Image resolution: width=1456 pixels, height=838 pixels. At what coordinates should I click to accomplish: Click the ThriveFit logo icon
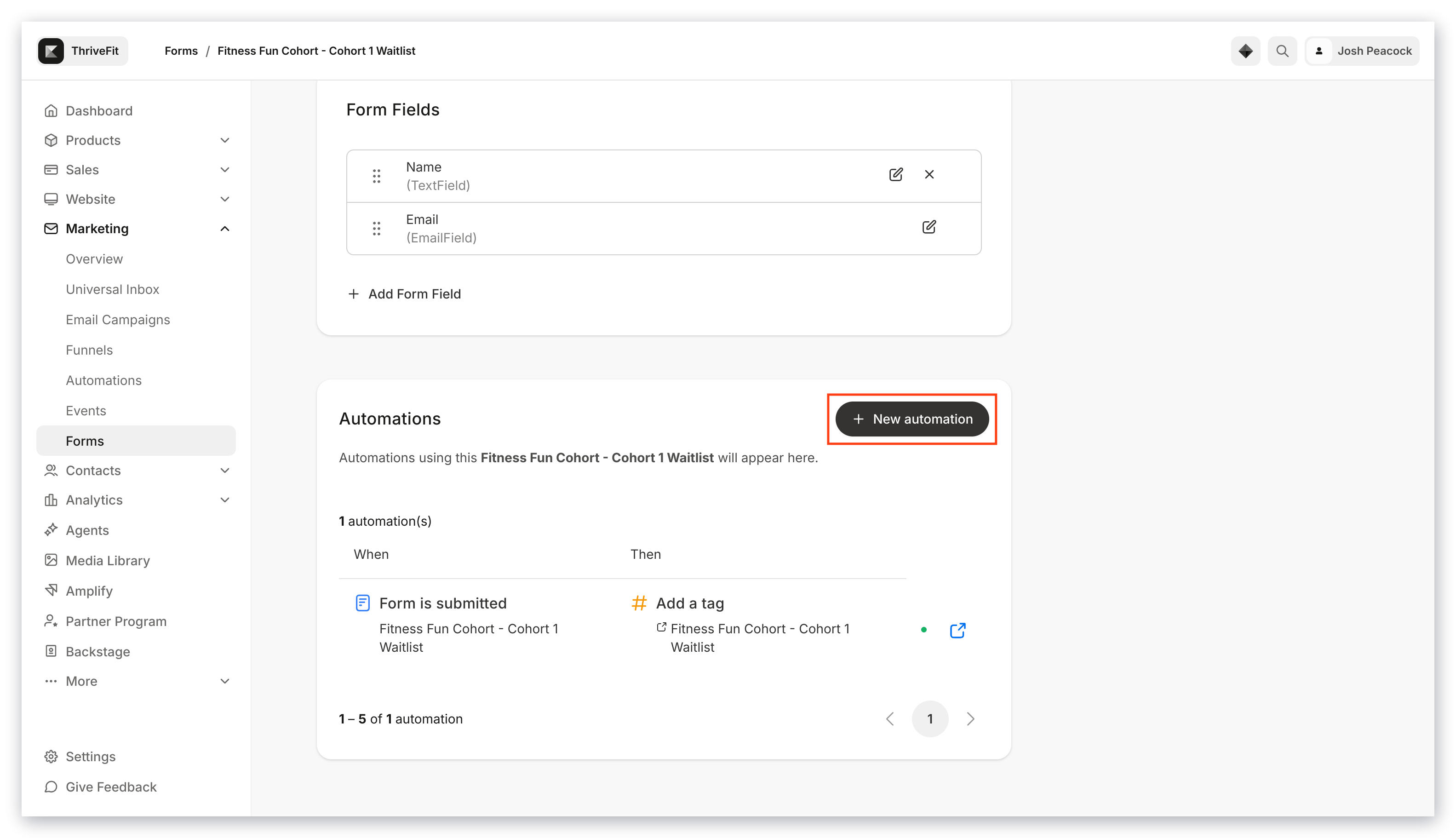tap(51, 51)
